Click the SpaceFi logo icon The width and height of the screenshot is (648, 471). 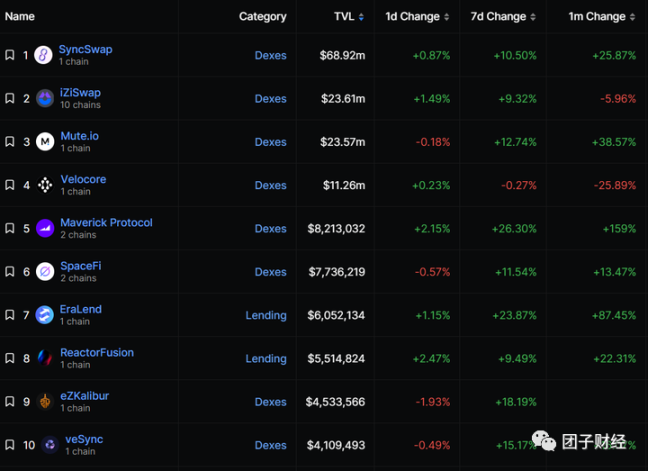45,271
